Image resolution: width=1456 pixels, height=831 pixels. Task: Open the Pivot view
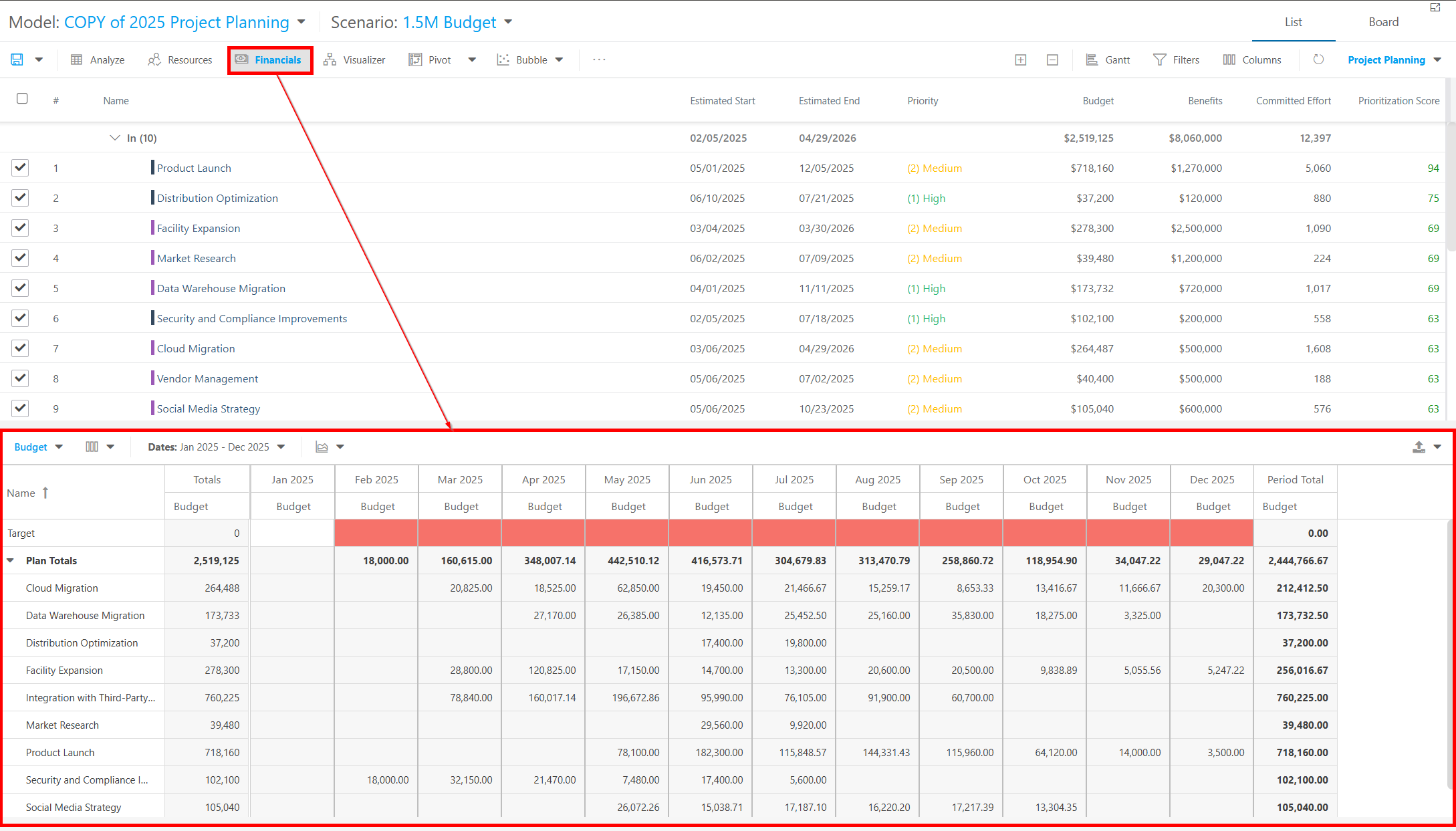coord(430,60)
